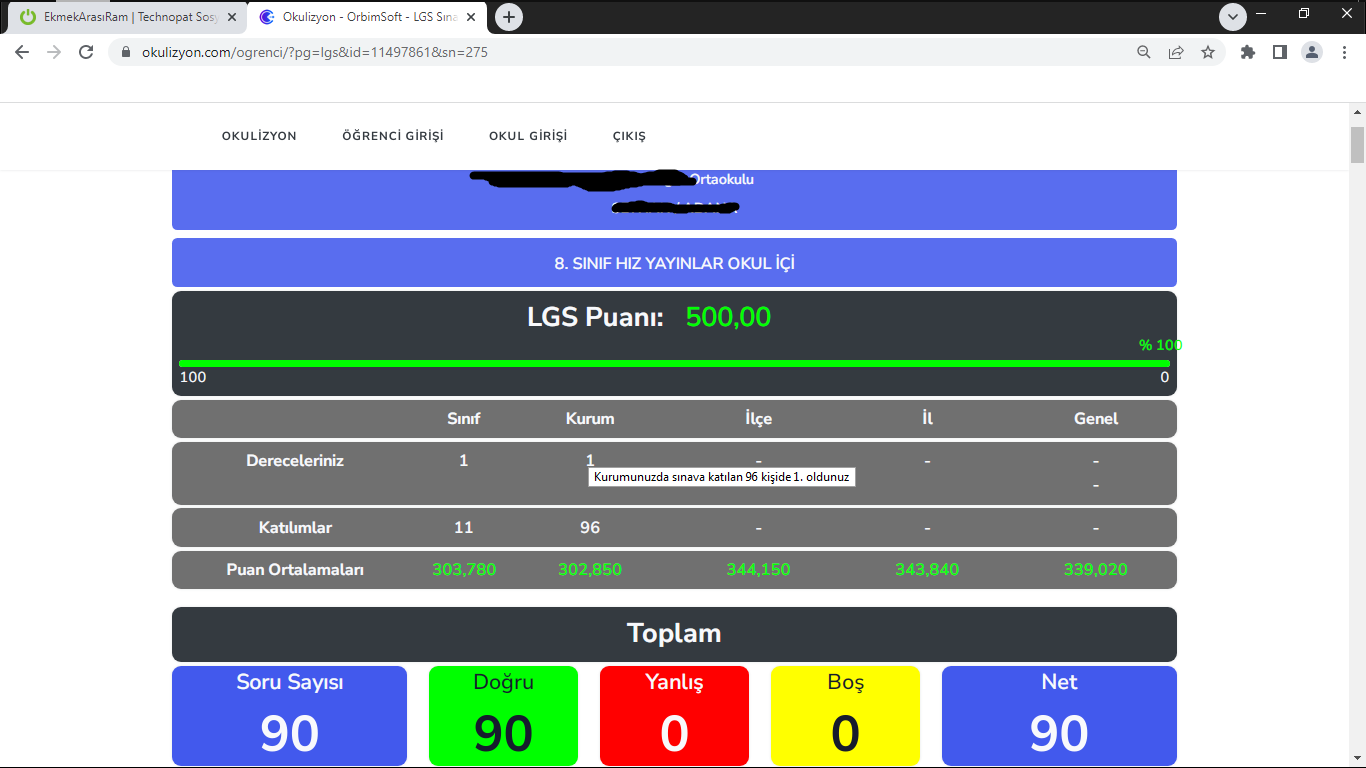Open the OKULİZYON menu item

pos(259,136)
